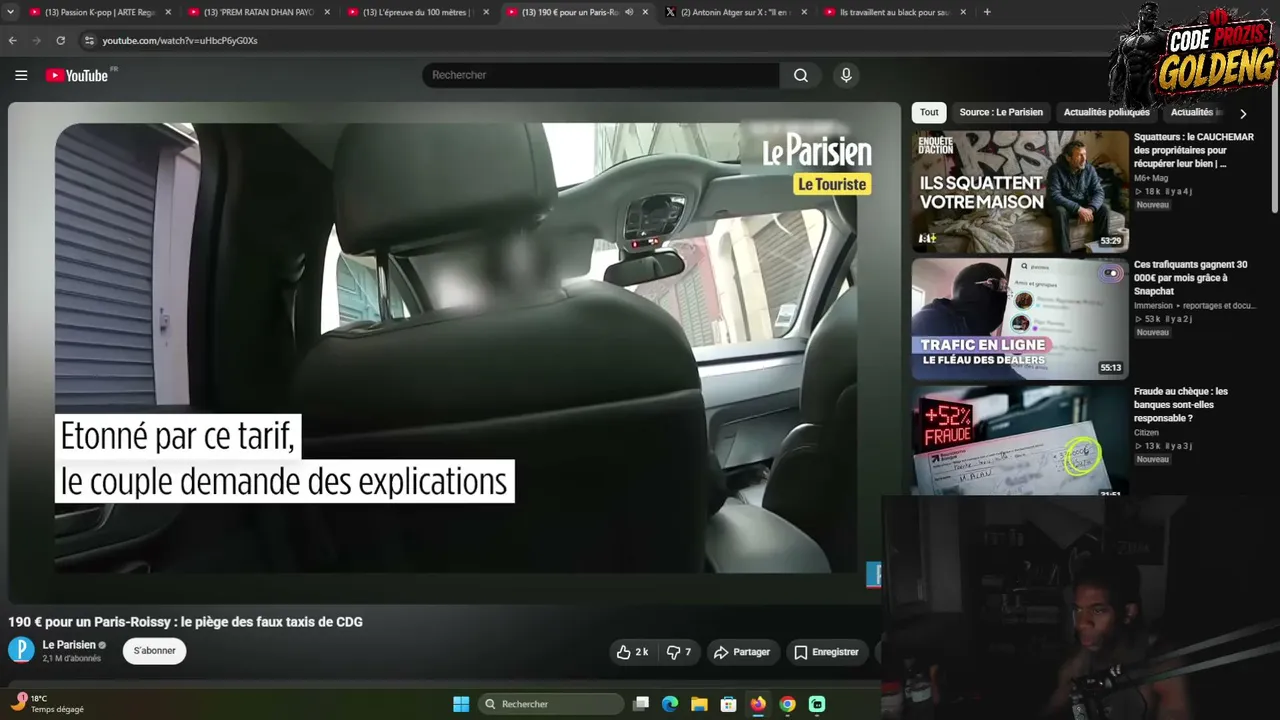
Task: Close the Passion K-pop ARTE tab
Action: 168,12
